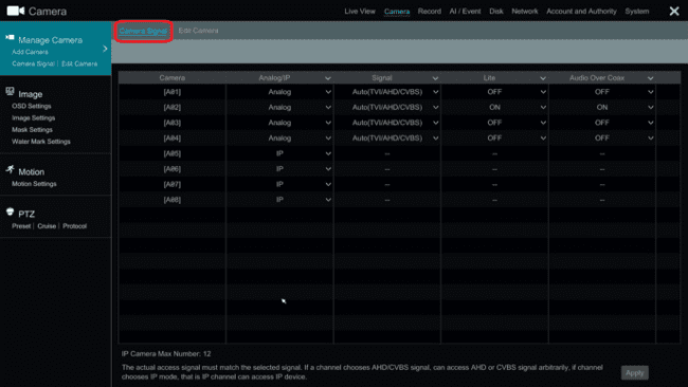The width and height of the screenshot is (688, 387).
Task: Open OSD Settings
Action: tap(32, 106)
